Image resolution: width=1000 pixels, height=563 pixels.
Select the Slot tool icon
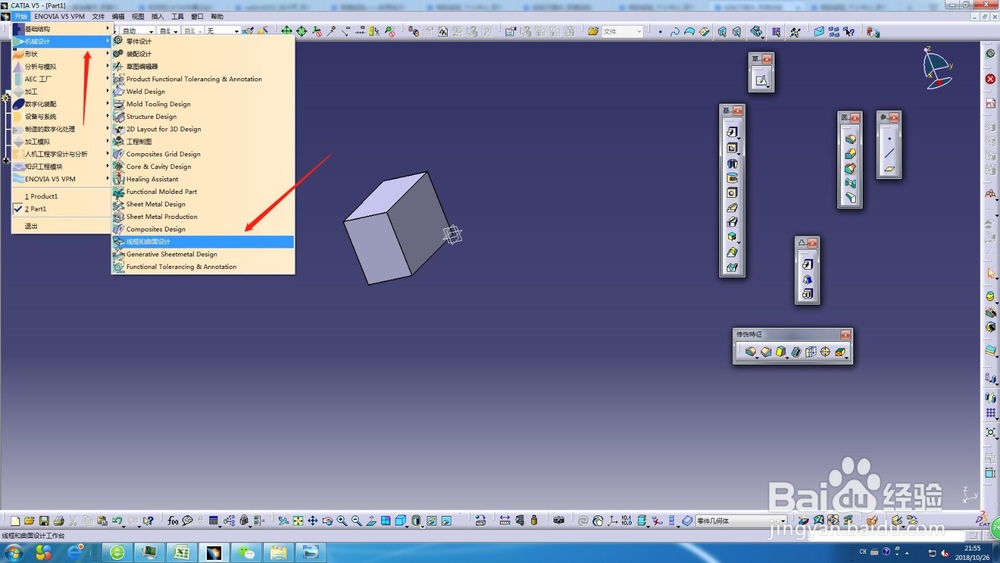[732, 222]
